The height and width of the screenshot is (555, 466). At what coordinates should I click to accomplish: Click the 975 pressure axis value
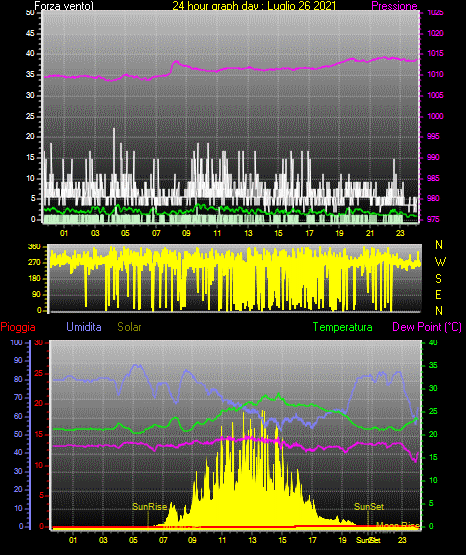433,219
